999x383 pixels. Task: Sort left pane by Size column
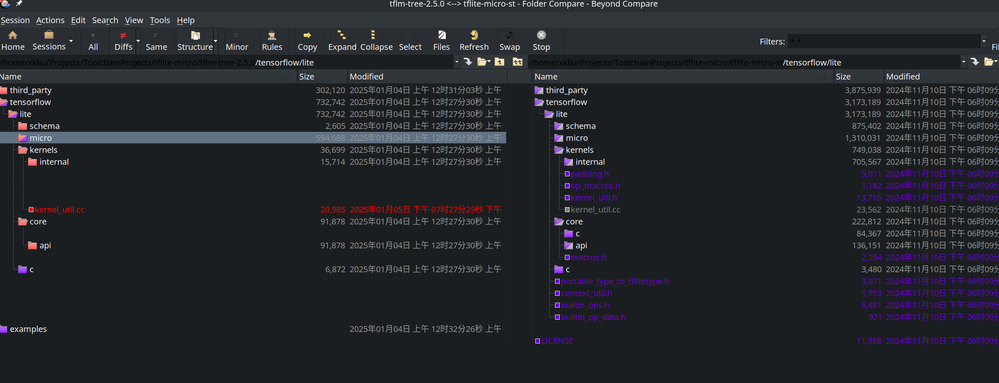tap(322, 76)
